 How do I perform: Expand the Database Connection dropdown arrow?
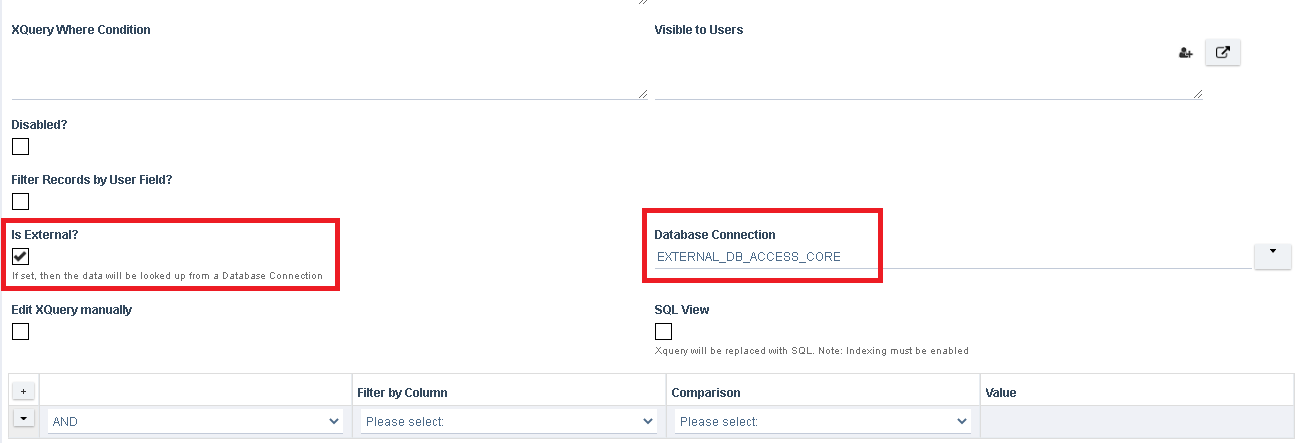(1272, 256)
